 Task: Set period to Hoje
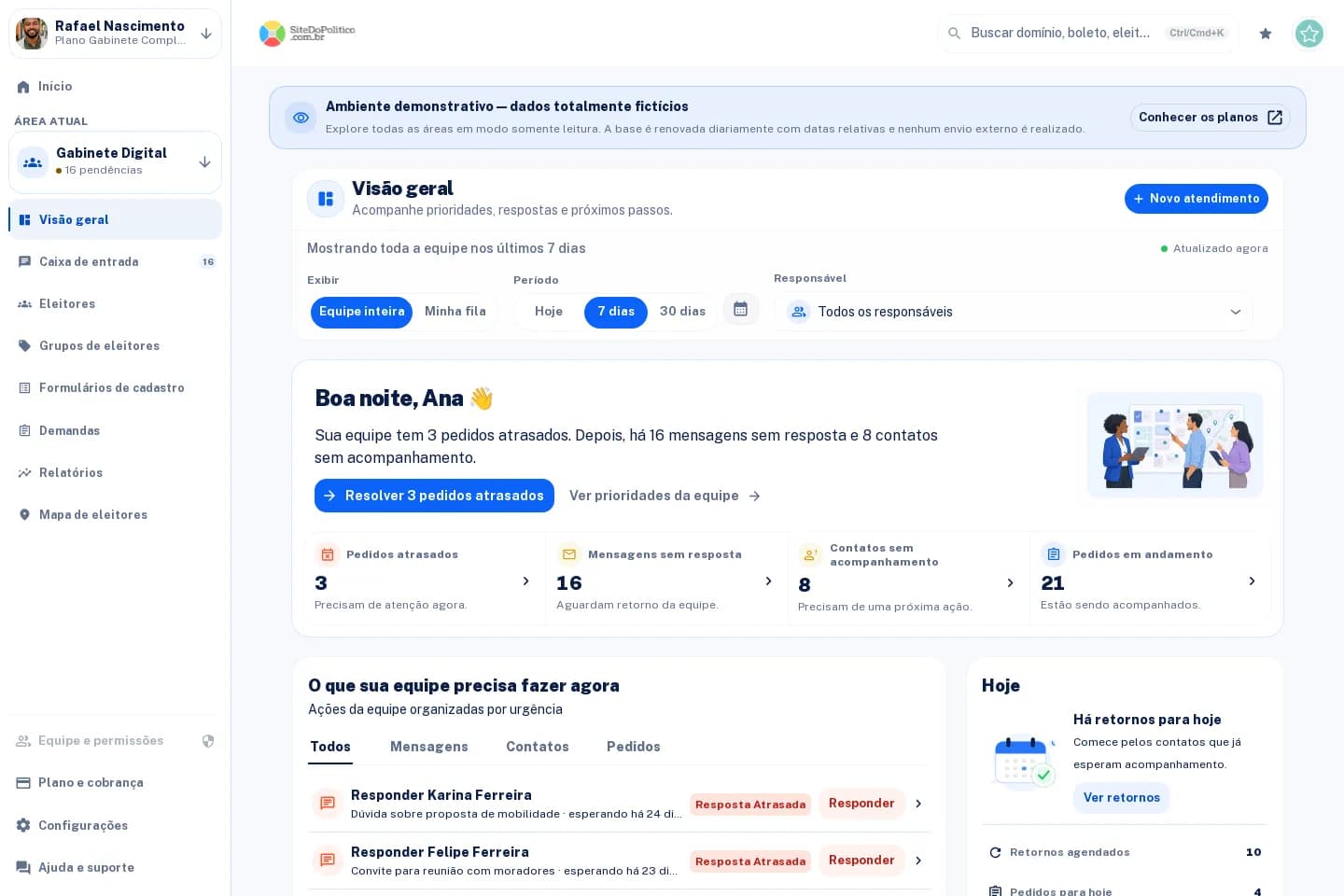tap(549, 312)
